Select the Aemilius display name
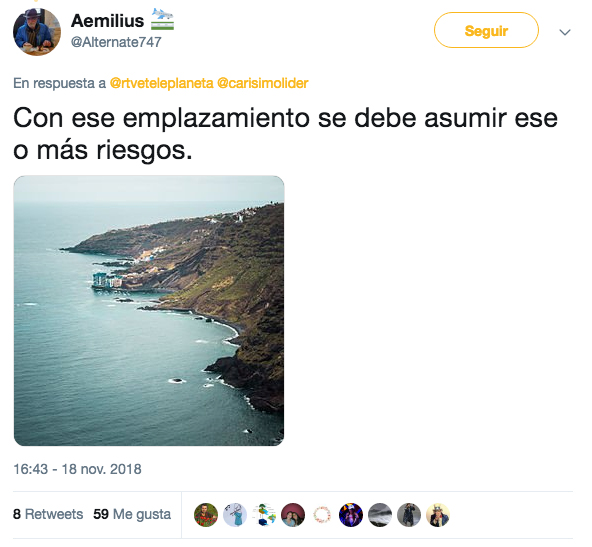The width and height of the screenshot is (592, 547). [107, 20]
